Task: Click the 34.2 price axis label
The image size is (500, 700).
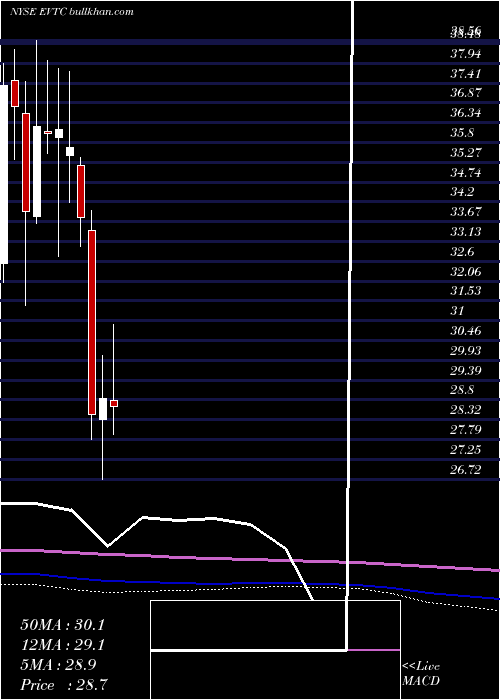Action: 462,192
